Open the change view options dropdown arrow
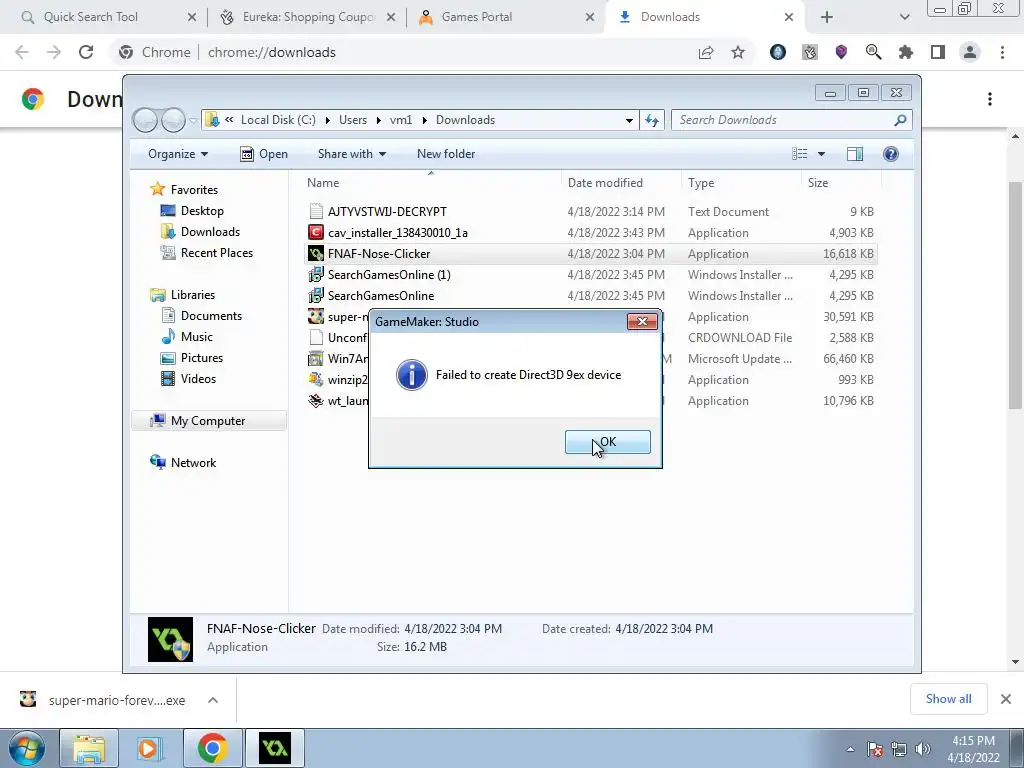 822,154
